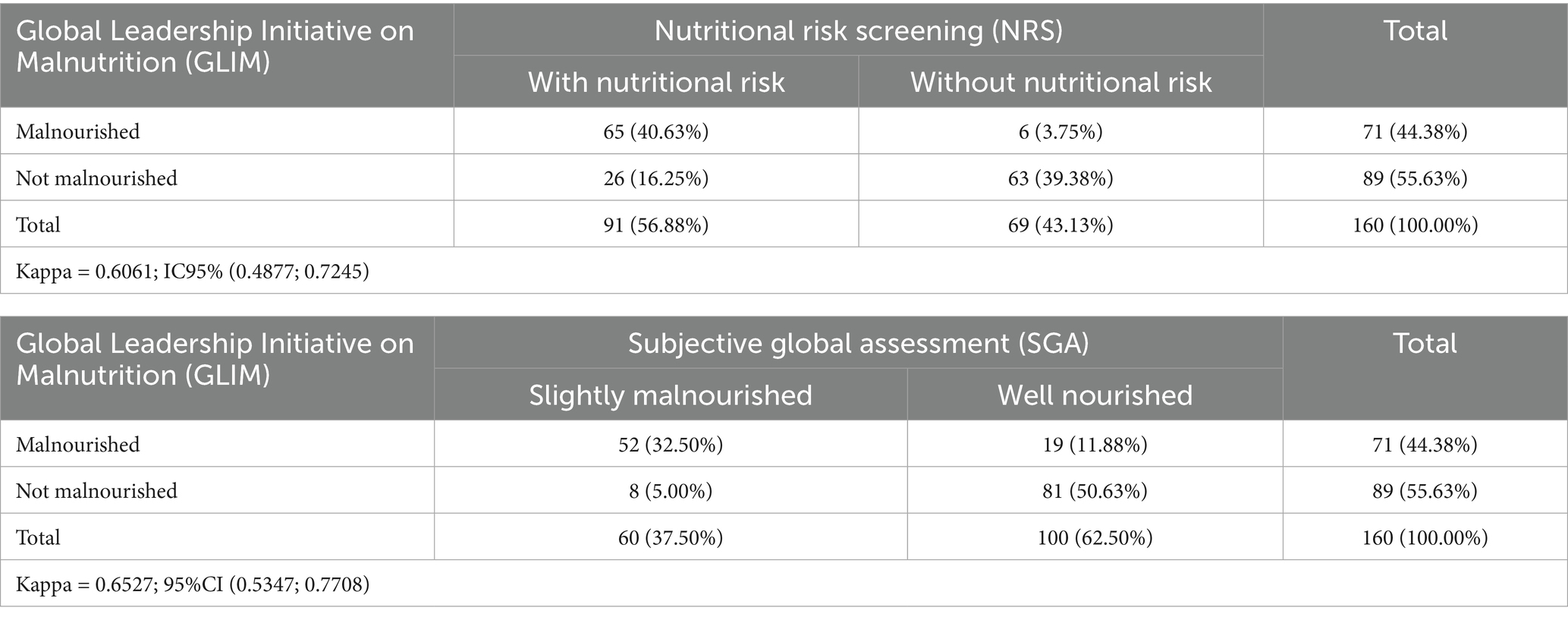The width and height of the screenshot is (1568, 620).
Task: Click the Subjective global assessment (SGA) header
Action: (x=858, y=343)
